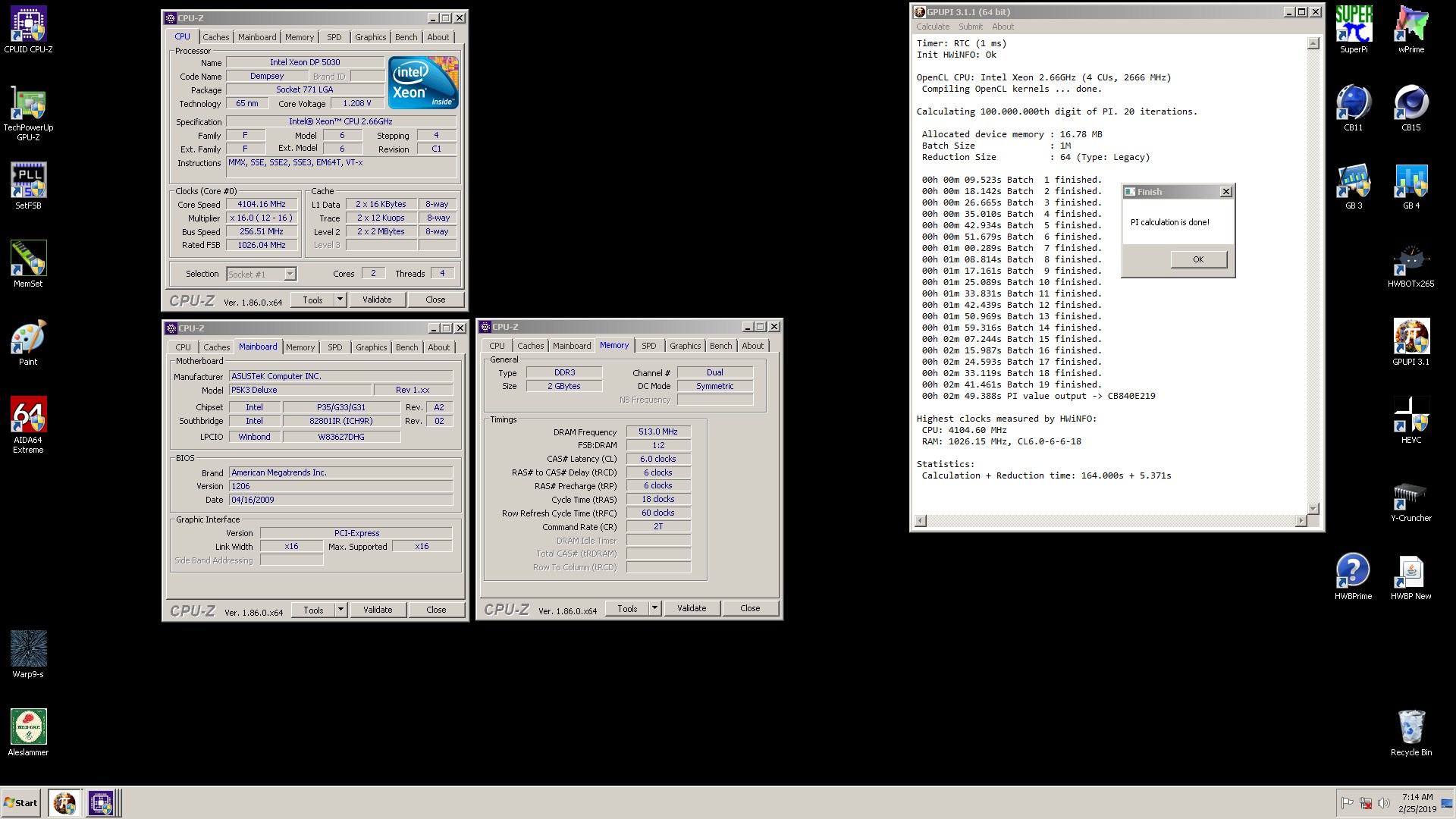Open the GPUPI 3.1 desktop icon
The image size is (1456, 819).
[1411, 343]
